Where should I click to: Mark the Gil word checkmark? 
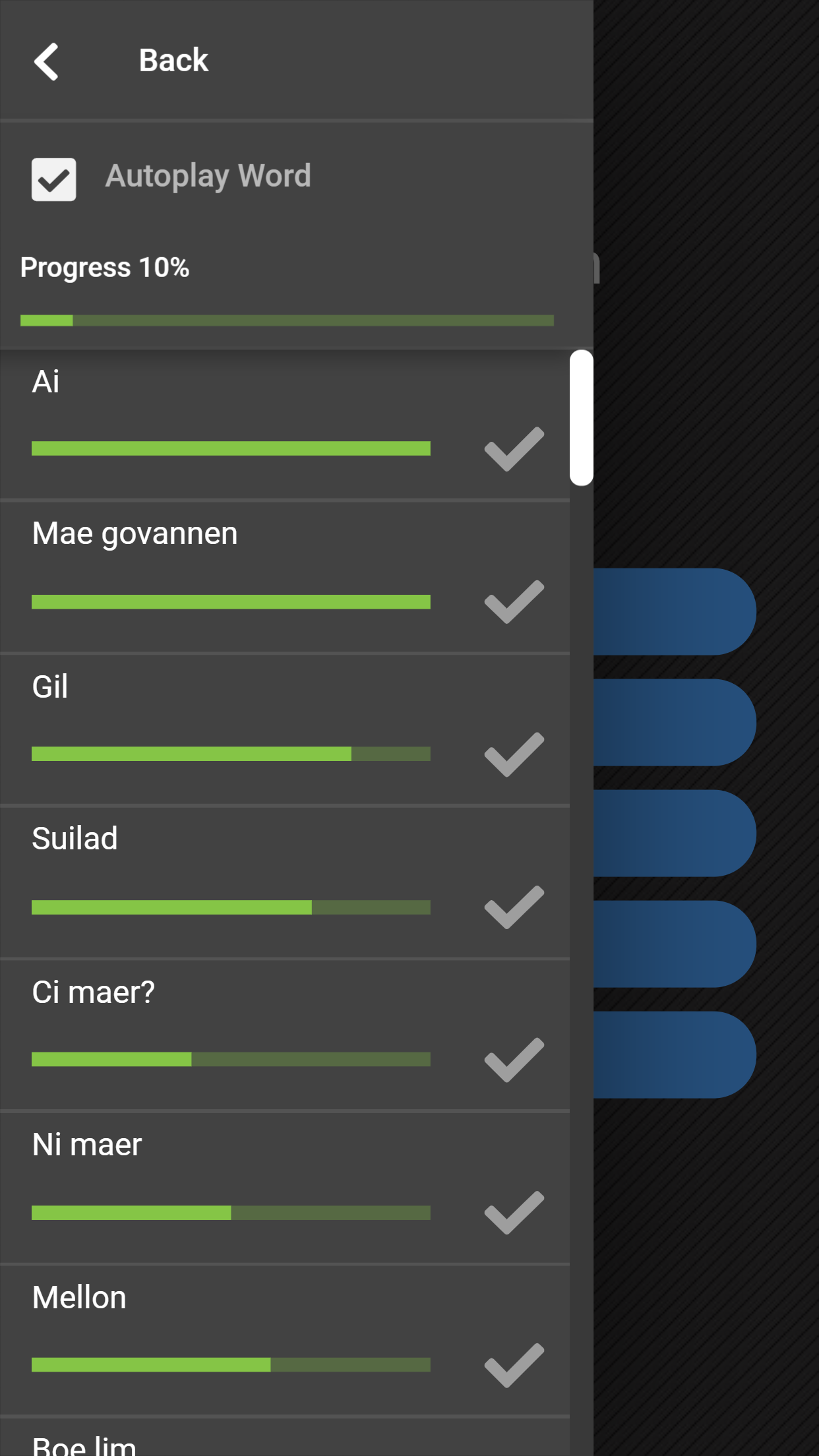(x=514, y=754)
